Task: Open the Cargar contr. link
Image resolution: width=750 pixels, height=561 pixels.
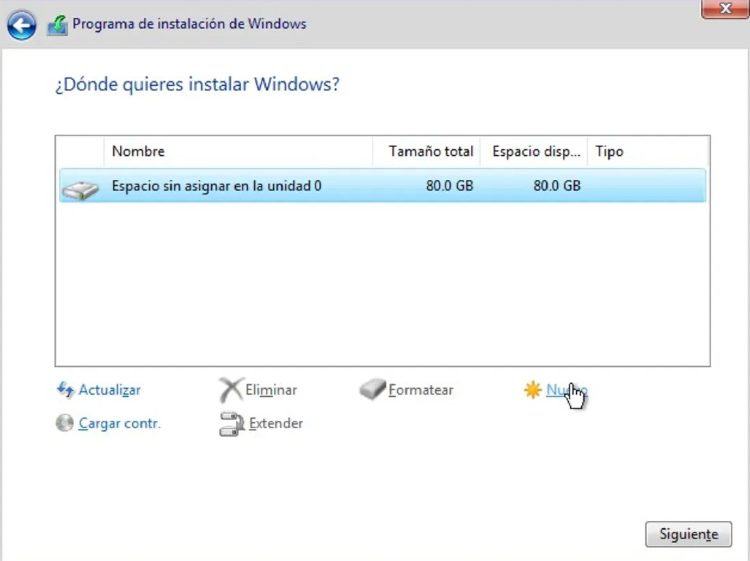Action: click(120, 423)
